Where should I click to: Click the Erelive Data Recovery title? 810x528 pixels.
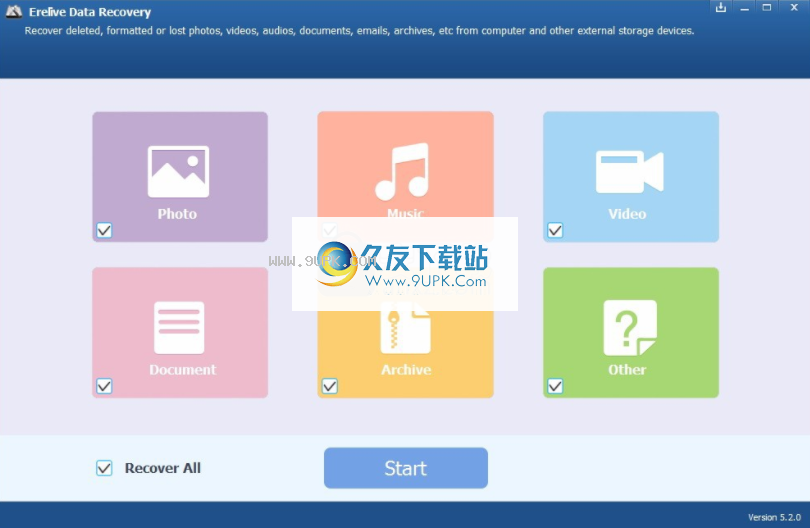90,12
